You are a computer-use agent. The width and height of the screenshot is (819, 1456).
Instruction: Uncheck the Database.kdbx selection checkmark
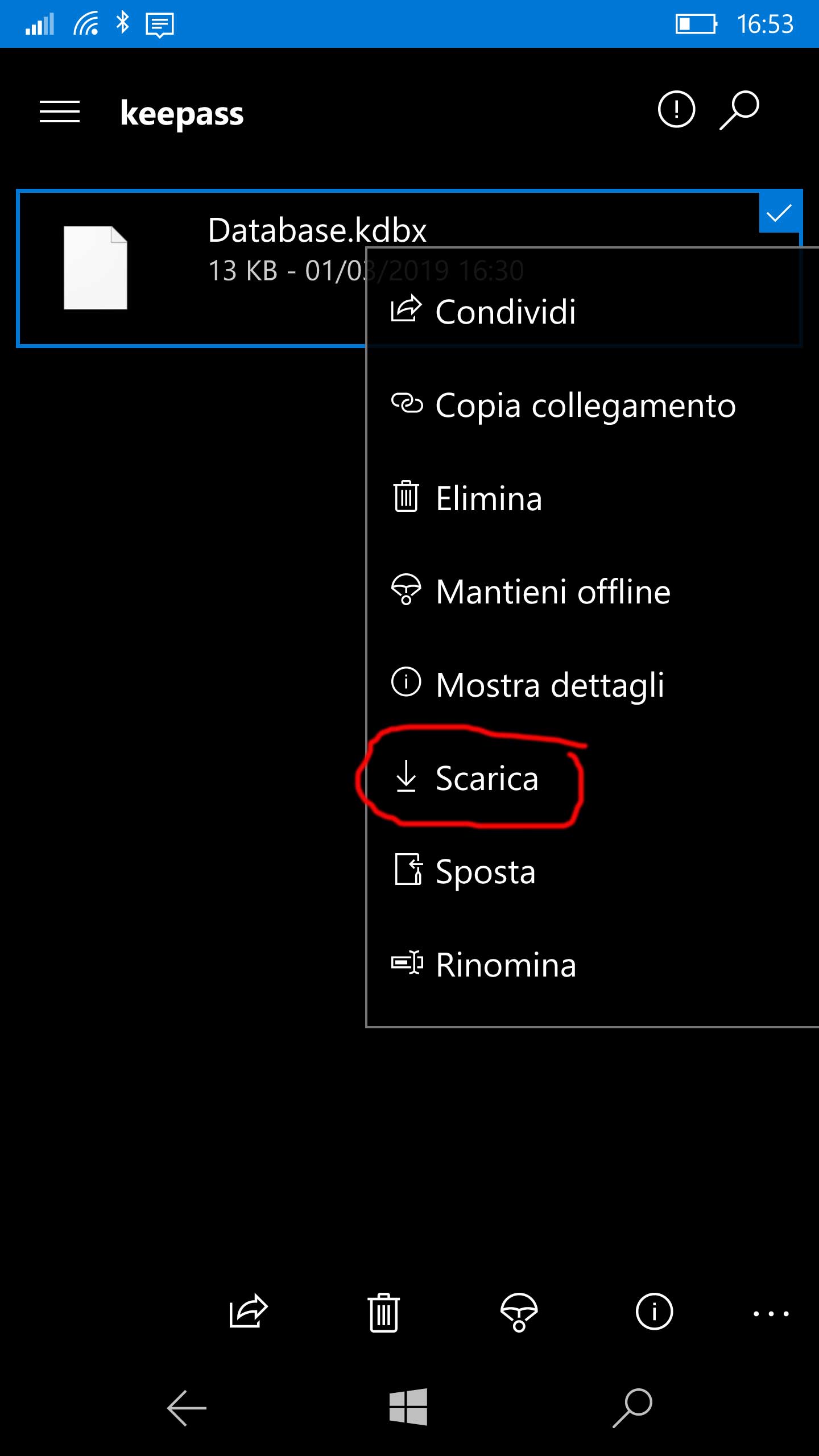pyautogui.click(x=780, y=213)
